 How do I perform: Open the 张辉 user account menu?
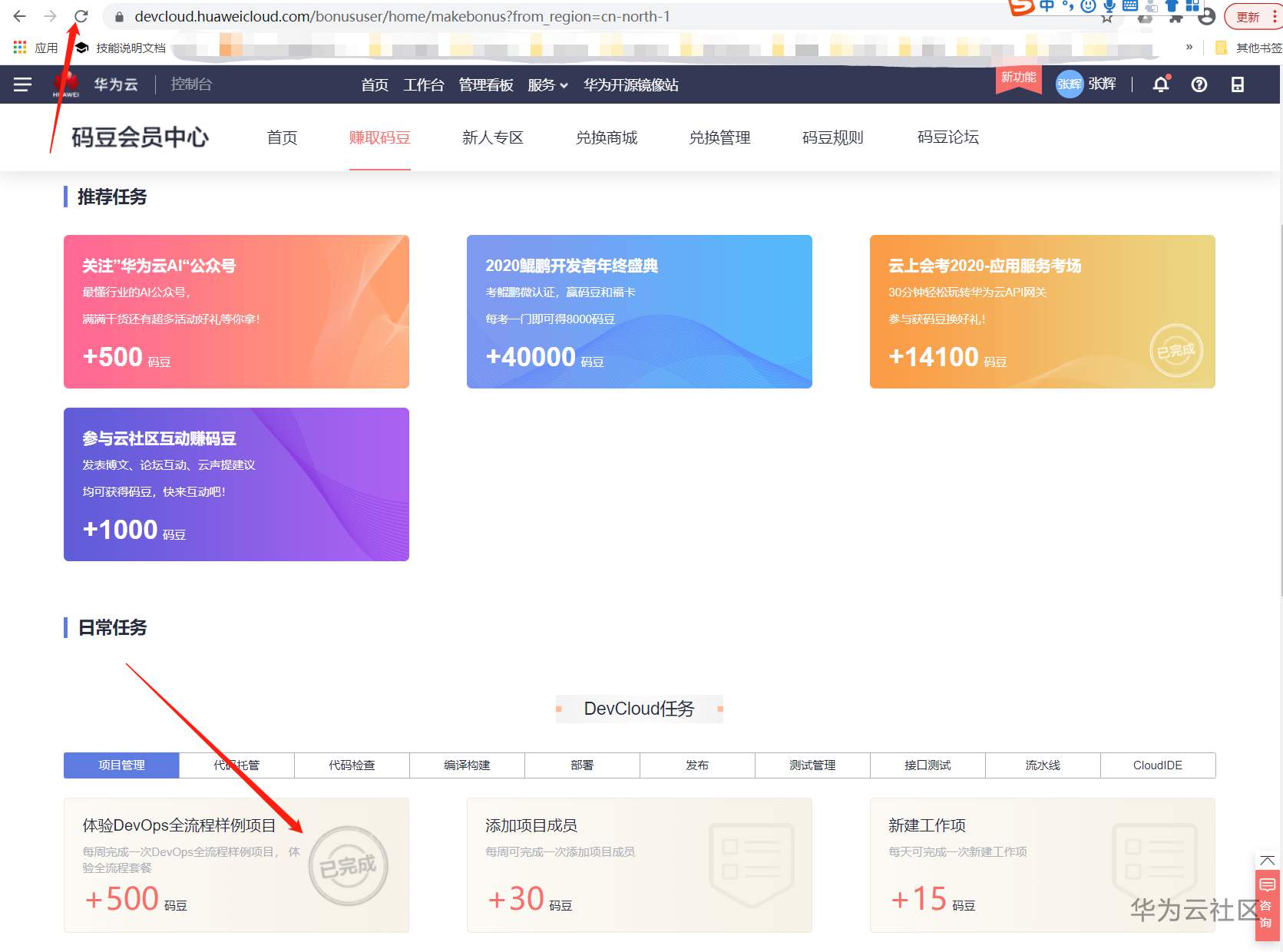[x=1086, y=84]
